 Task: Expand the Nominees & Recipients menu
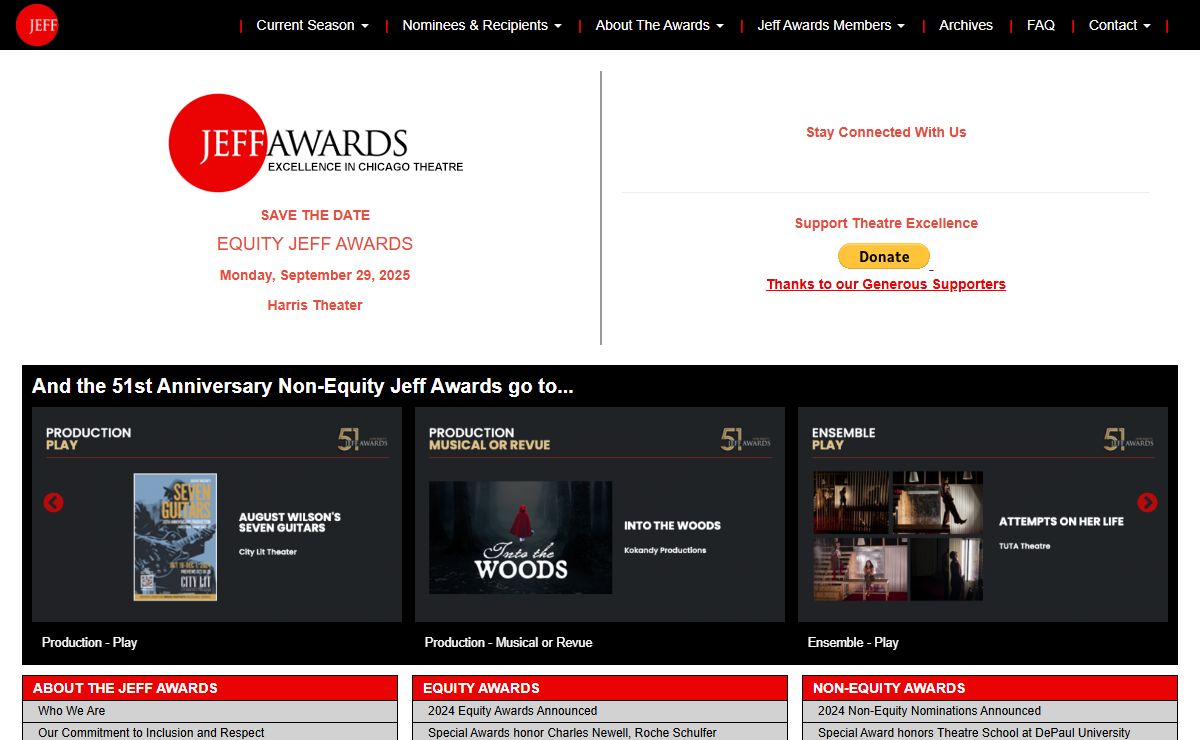pyautogui.click(x=482, y=25)
